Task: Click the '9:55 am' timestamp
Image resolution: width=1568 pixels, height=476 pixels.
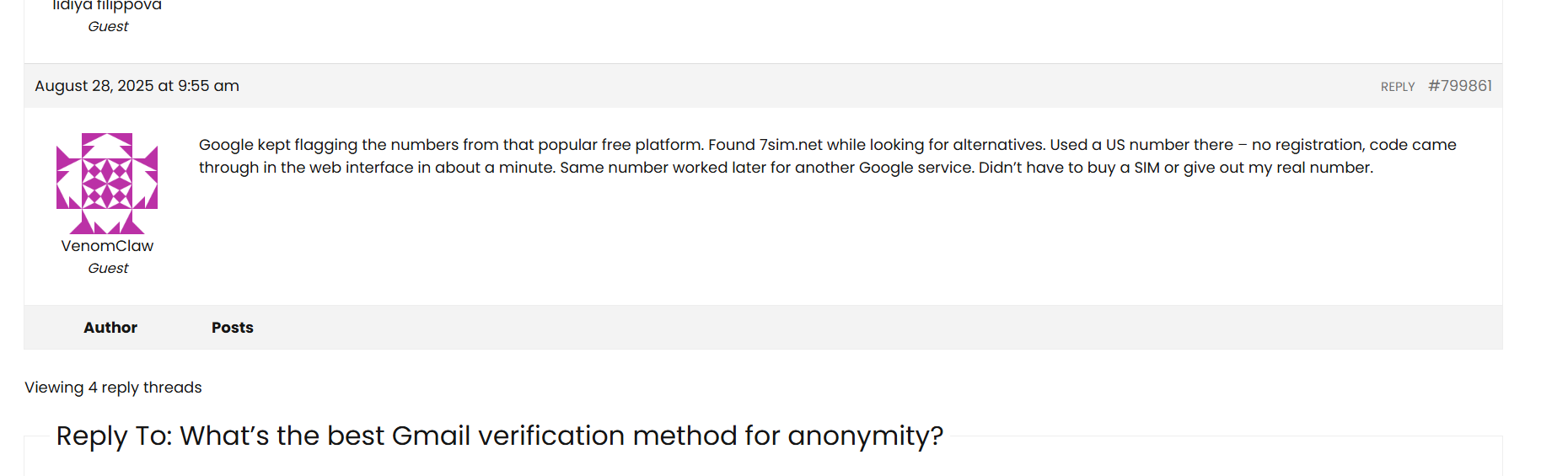Action: (208, 86)
